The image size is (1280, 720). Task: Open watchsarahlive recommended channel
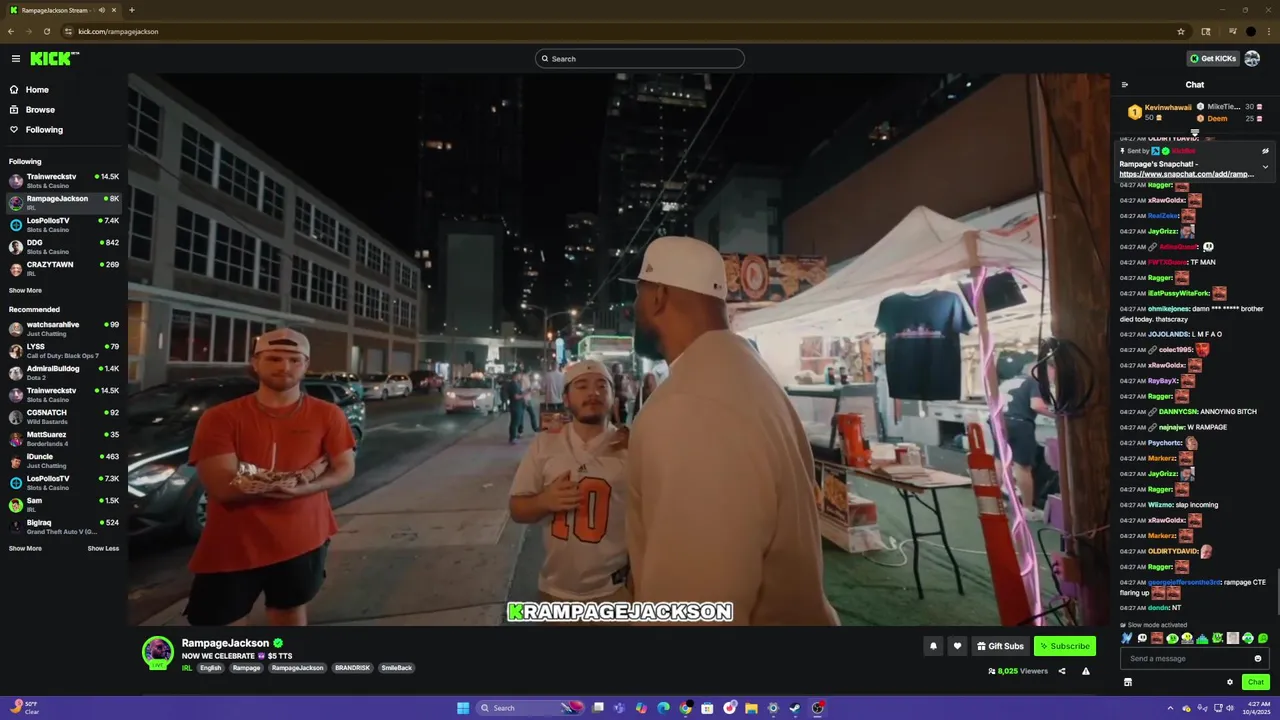[64, 329]
